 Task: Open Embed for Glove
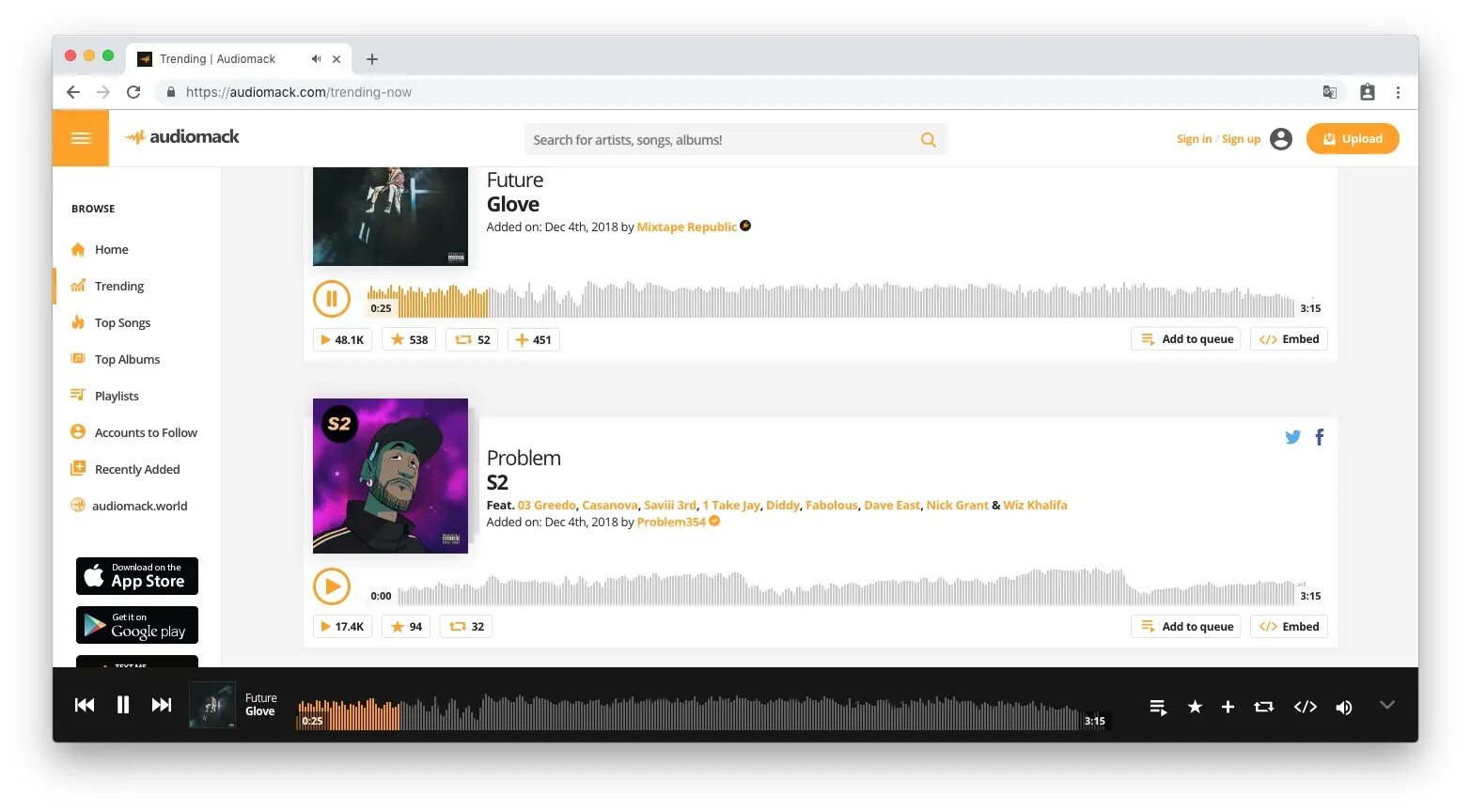(1289, 339)
